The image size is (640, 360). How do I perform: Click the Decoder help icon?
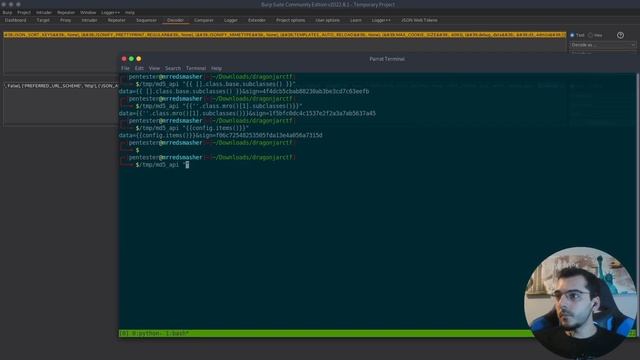[620, 36]
